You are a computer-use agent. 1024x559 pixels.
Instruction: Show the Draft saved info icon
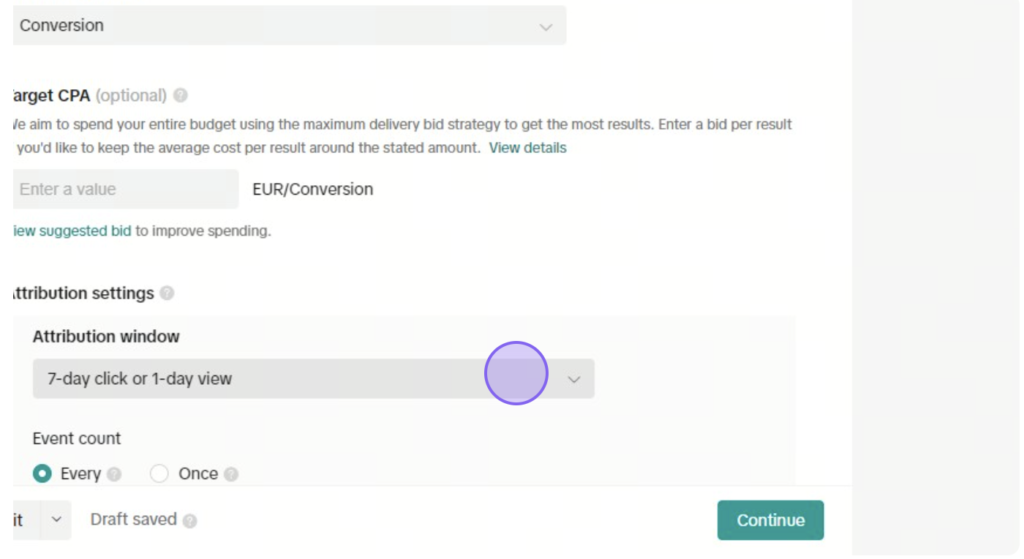coord(190,520)
